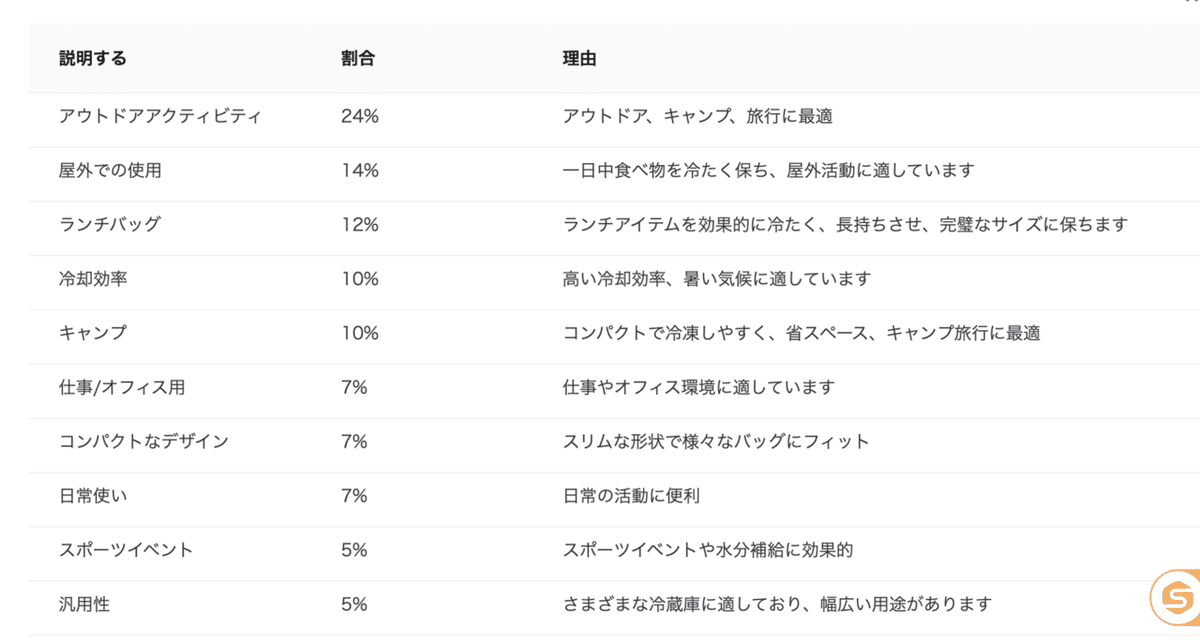Select the 冷却効率 row label
Image resolution: width=1200 pixels, height=642 pixels.
click(93, 279)
